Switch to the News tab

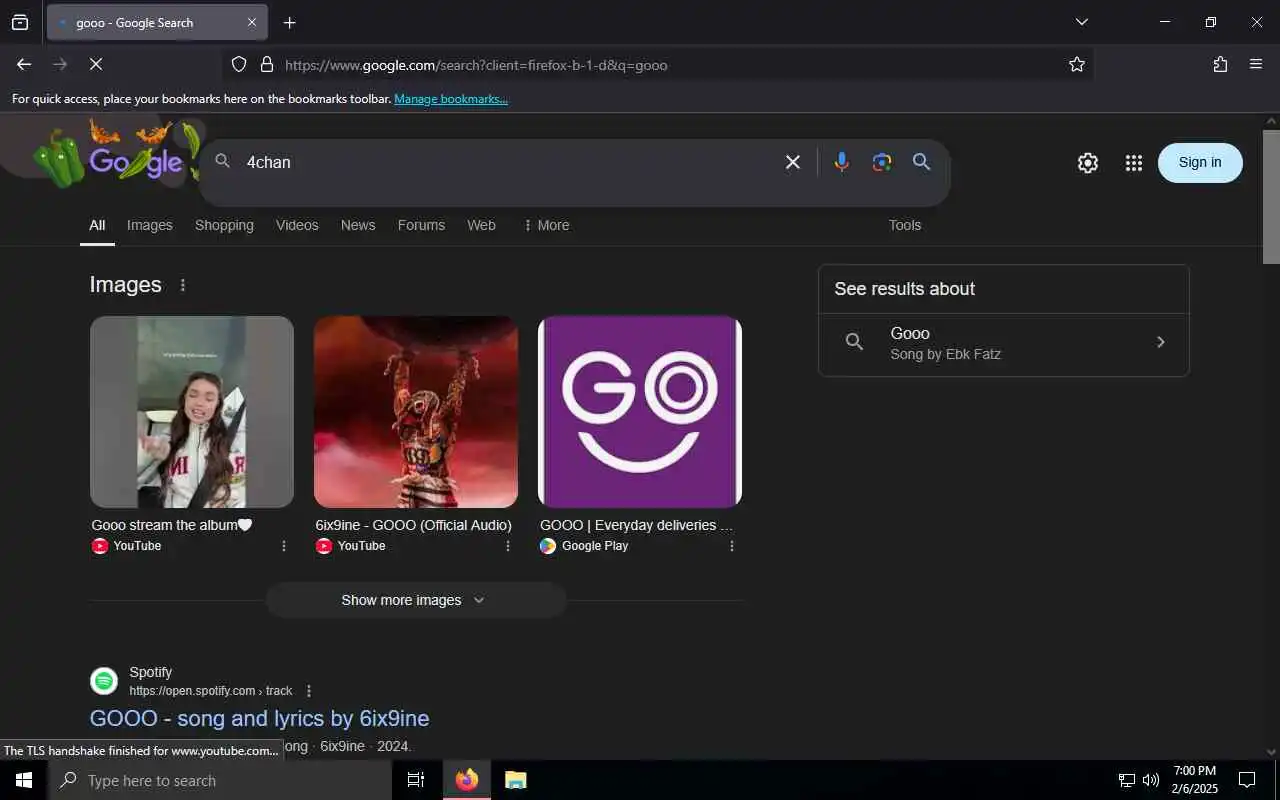358,226
